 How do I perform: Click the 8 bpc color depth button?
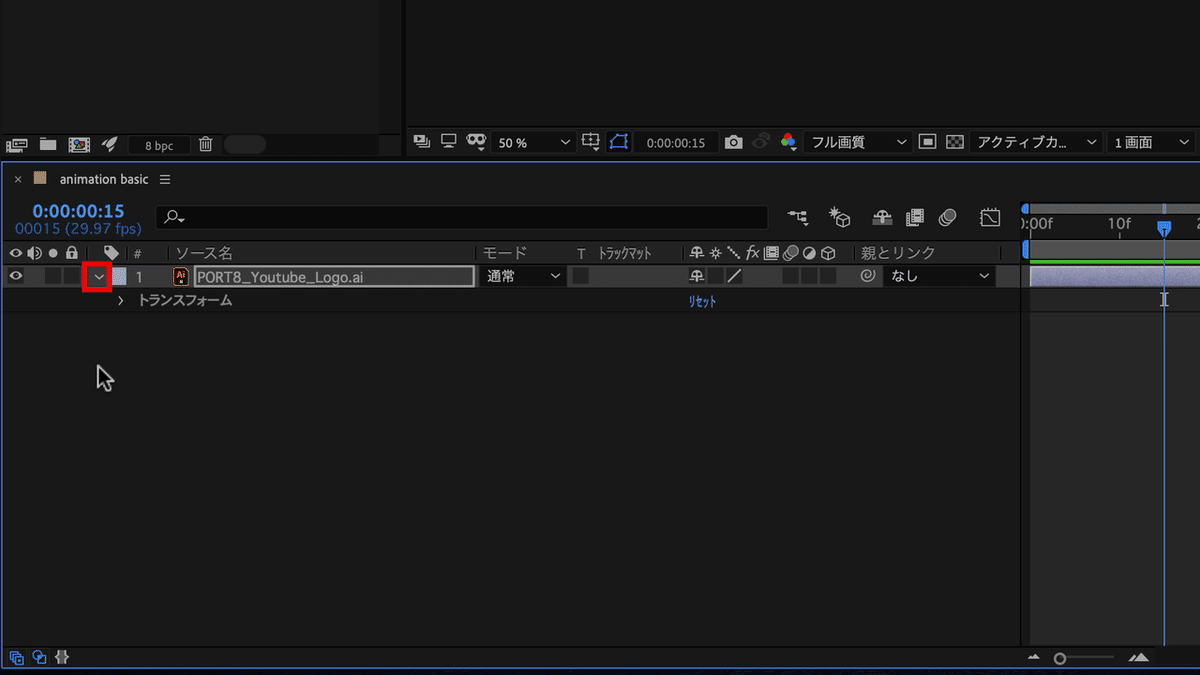pyautogui.click(x=159, y=145)
